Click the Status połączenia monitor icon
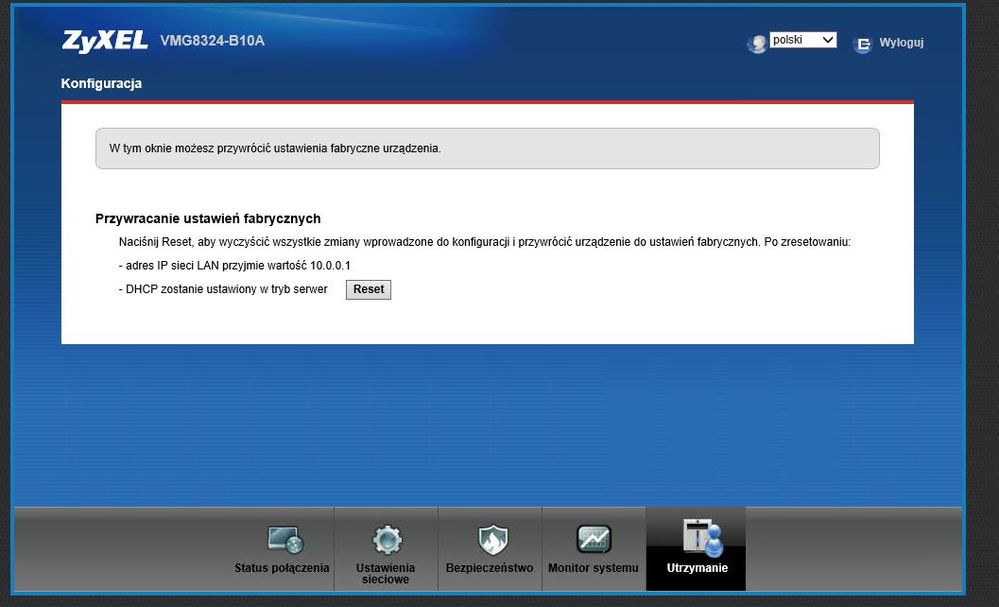 click(284, 540)
